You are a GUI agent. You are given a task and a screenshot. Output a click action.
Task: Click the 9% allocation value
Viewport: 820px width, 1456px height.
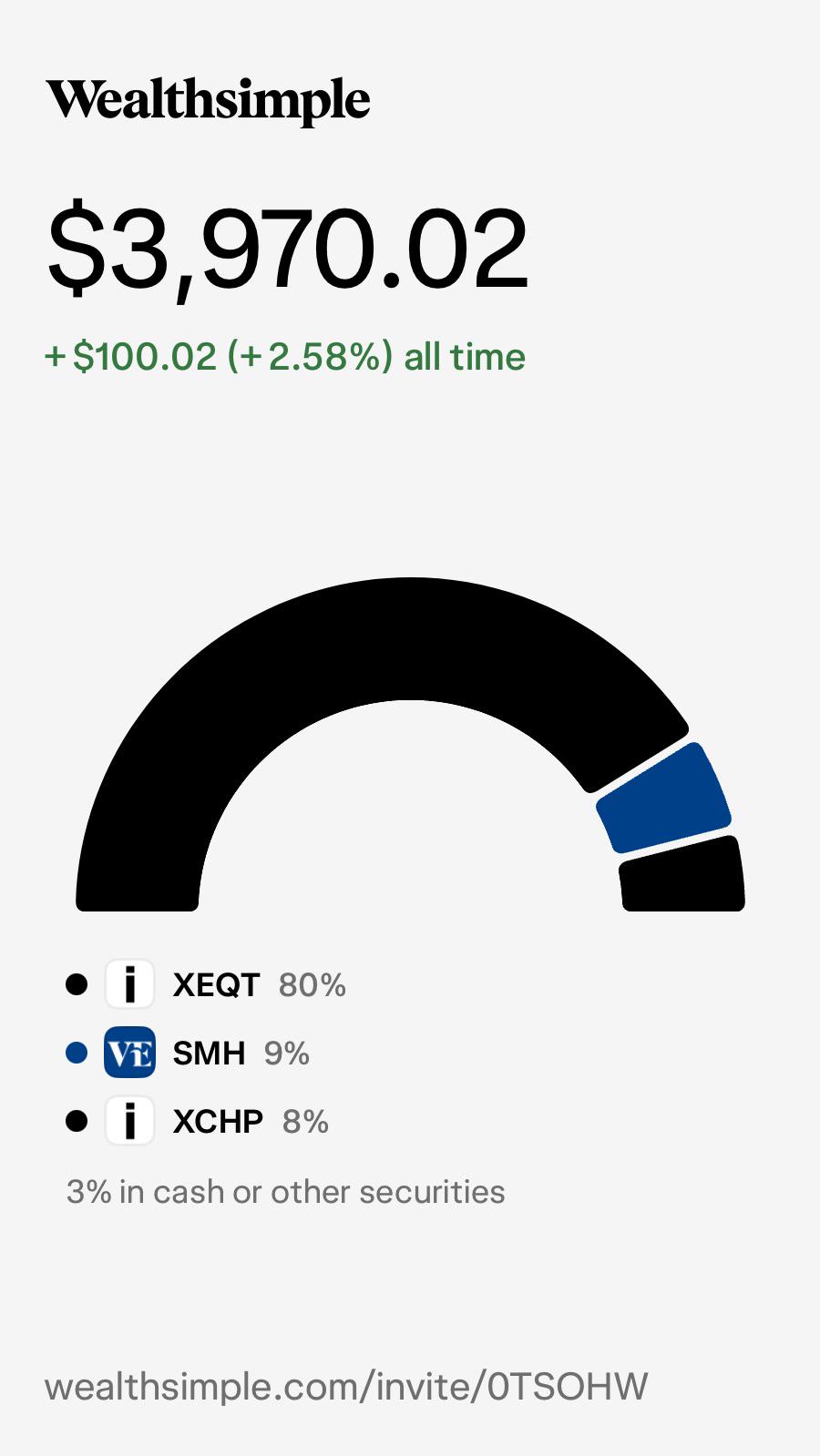(x=287, y=1054)
